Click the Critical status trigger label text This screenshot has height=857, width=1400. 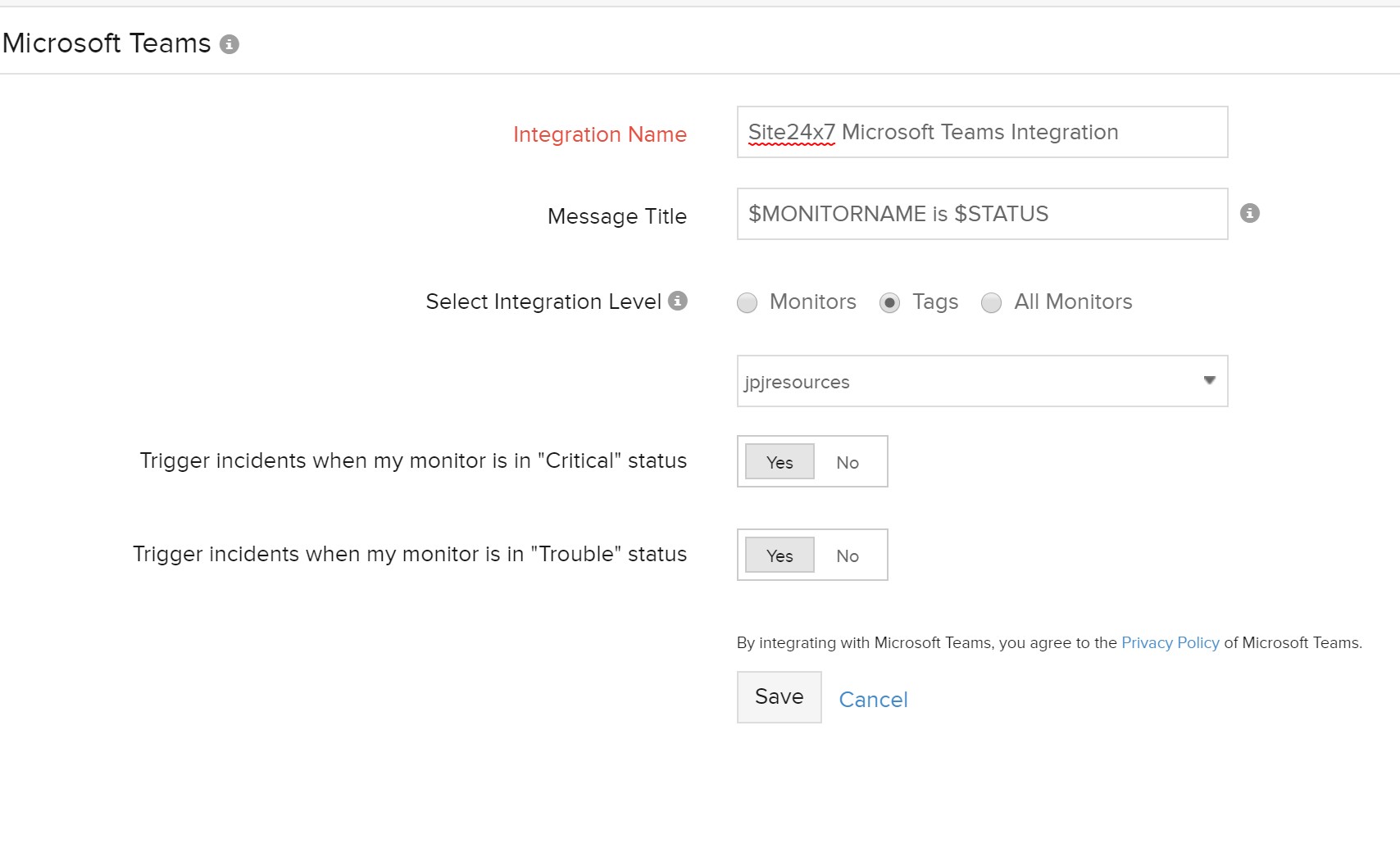[x=413, y=460]
